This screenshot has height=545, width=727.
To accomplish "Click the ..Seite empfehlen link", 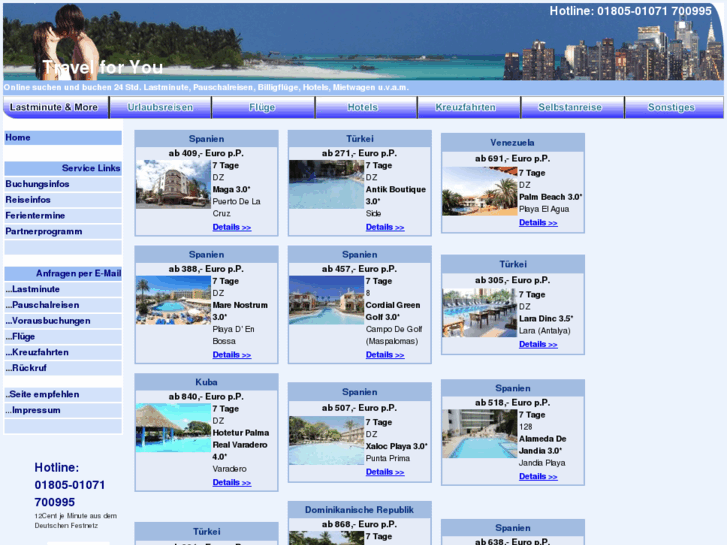I will [63, 395].
